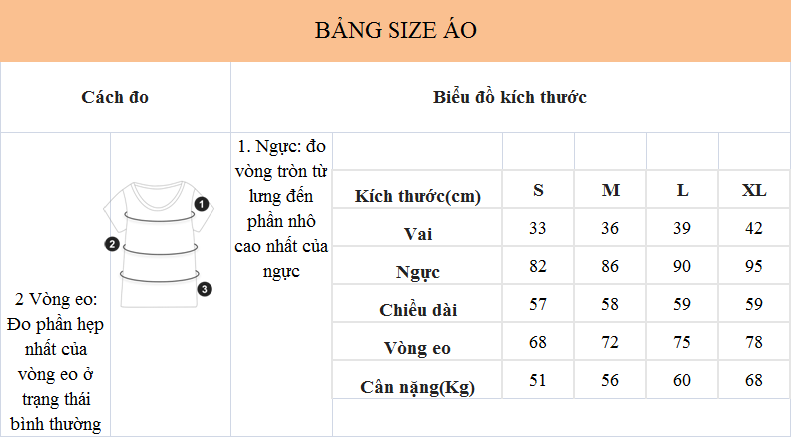Select the t-shirt measurement illustration
Viewport: 791px width, 437px height.
158,244
